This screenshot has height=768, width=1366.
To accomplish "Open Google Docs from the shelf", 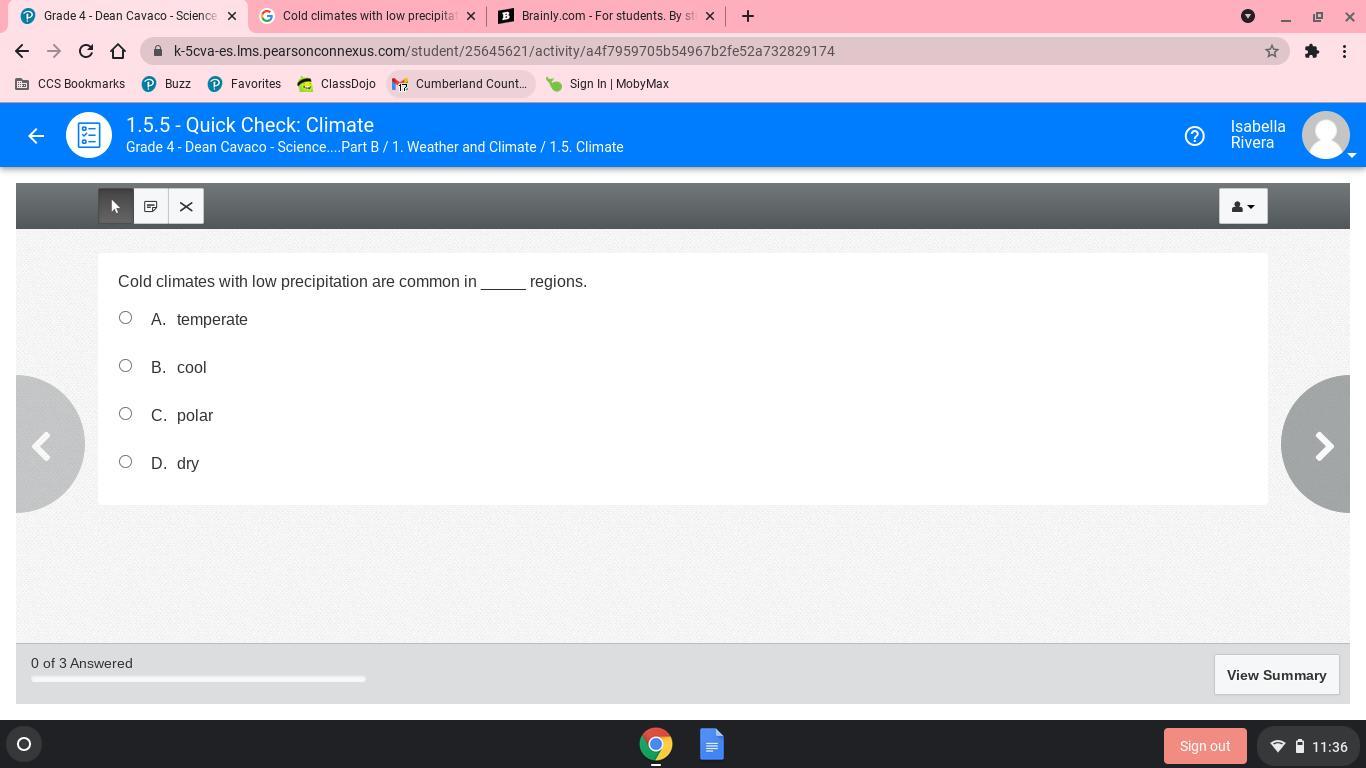I will click(x=712, y=744).
